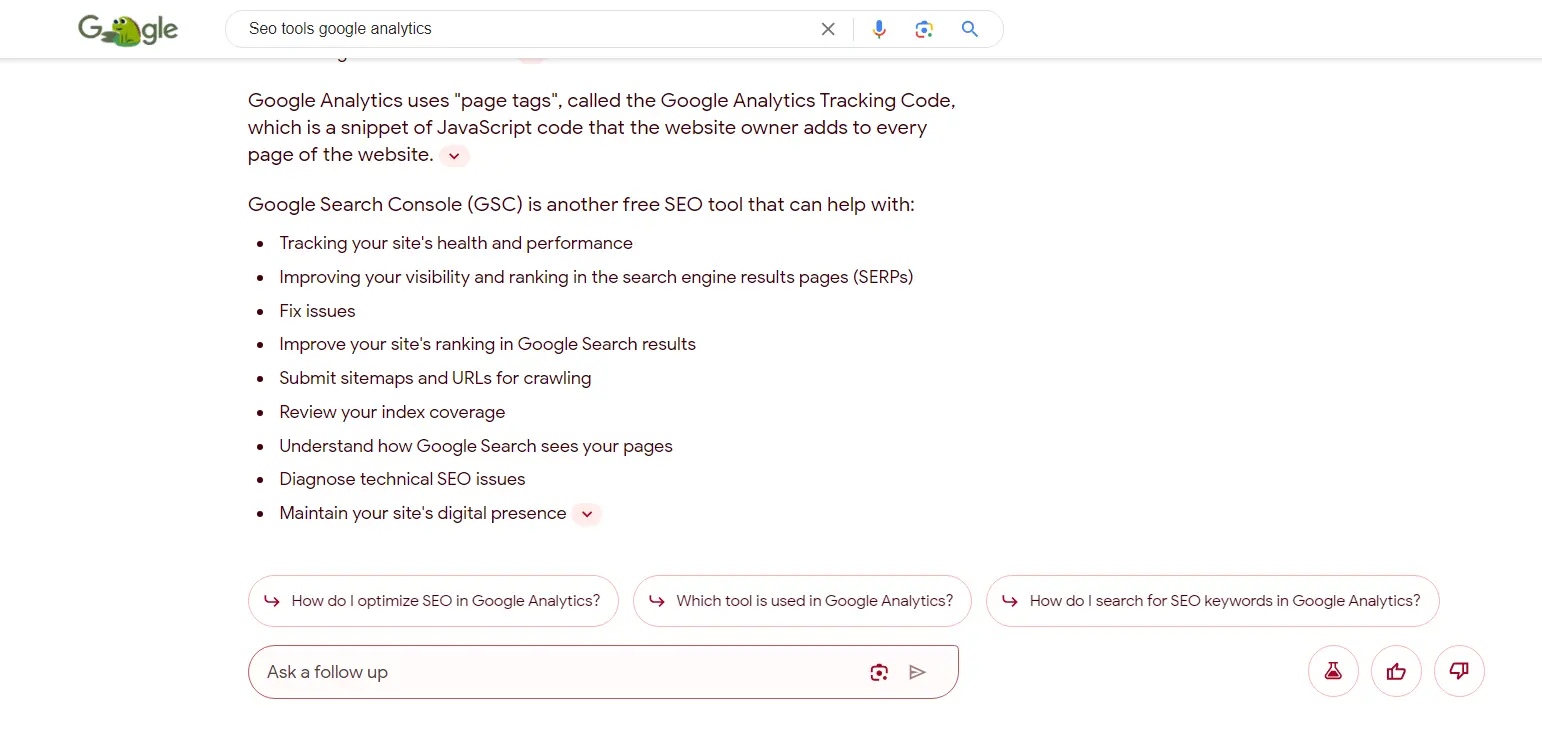Click the top search box text

(340, 29)
